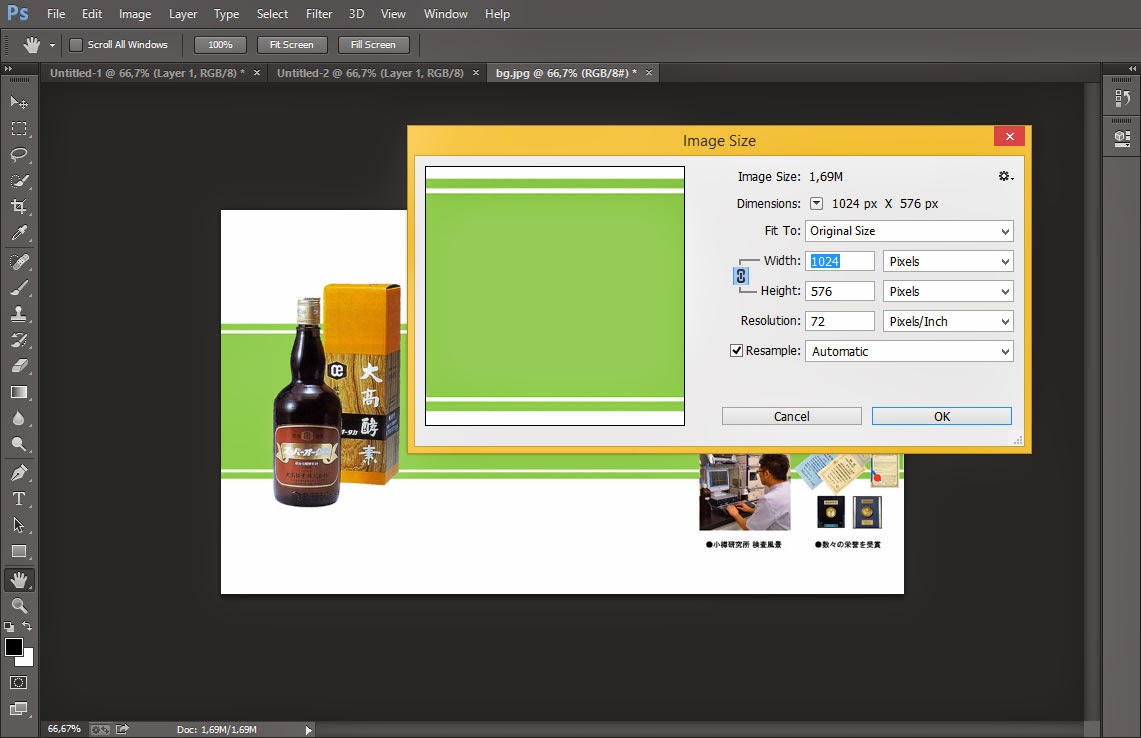Screen dimensions: 1141x738
Task: Uncheck the Resample checkbox
Action: tap(737, 351)
